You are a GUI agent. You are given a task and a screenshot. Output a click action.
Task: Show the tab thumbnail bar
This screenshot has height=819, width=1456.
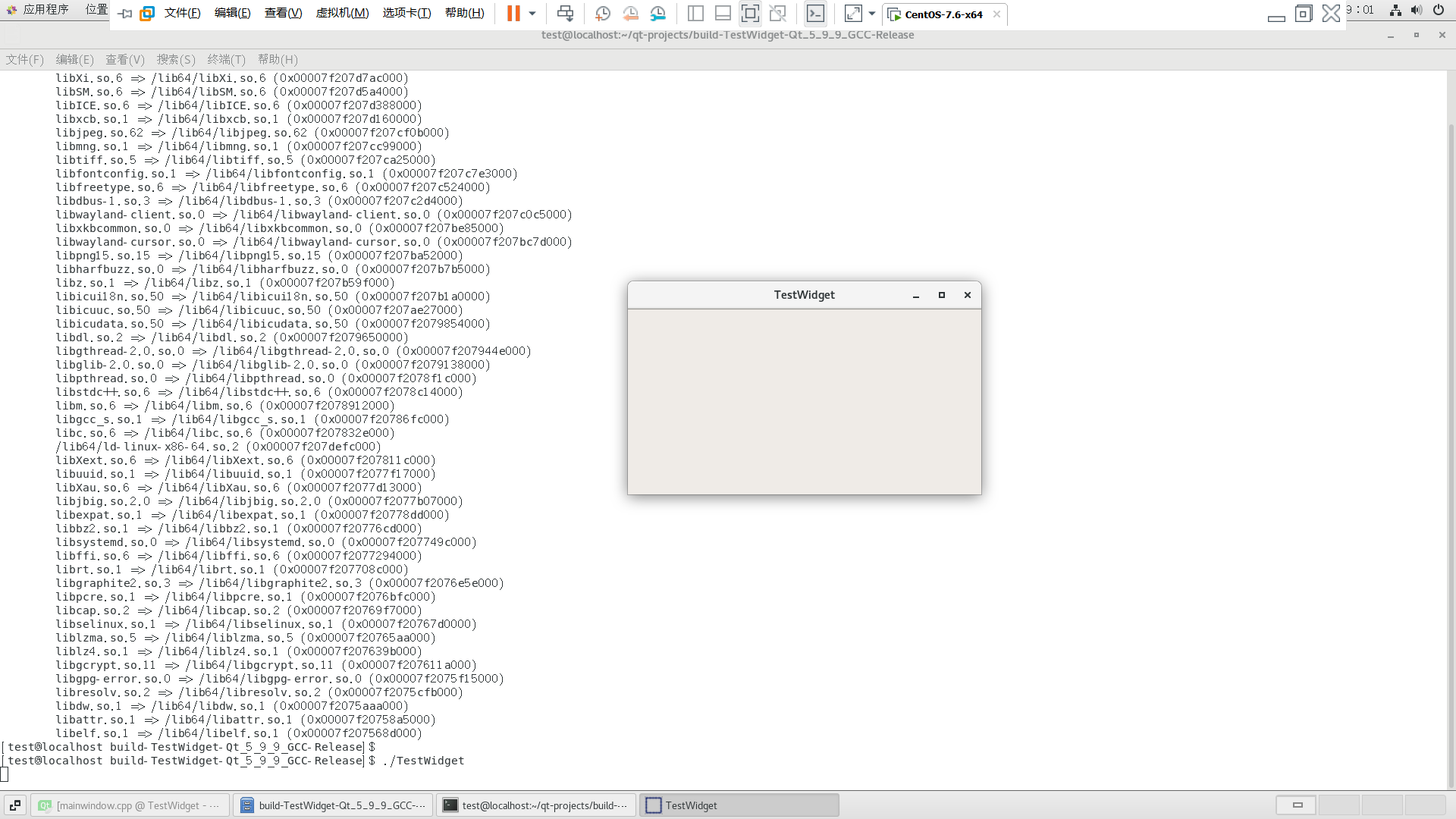(x=722, y=13)
